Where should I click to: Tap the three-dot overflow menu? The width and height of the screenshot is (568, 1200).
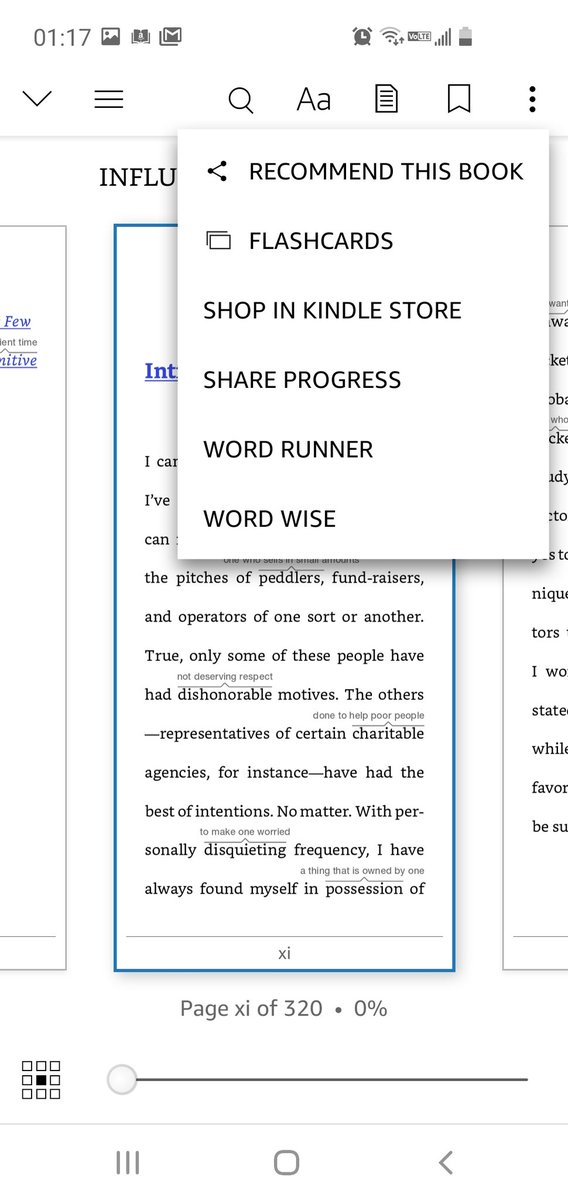[x=532, y=99]
